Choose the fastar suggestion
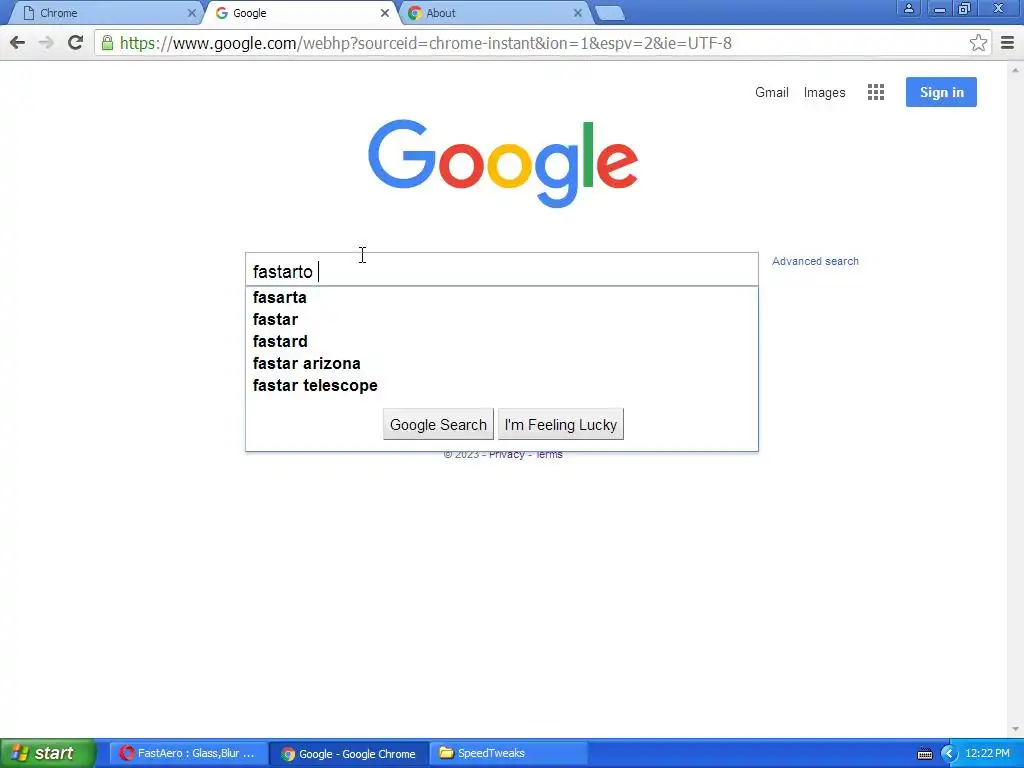Image resolution: width=1024 pixels, height=768 pixels. 502,319
